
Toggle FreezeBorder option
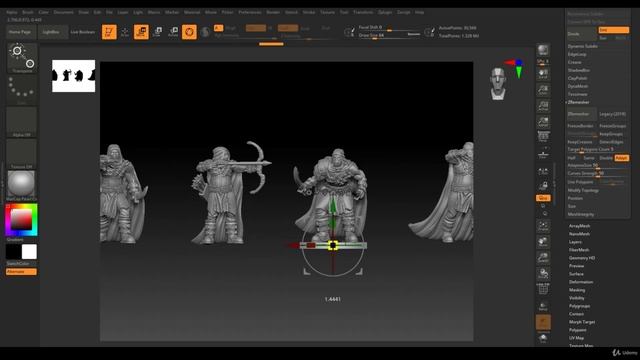(581, 126)
